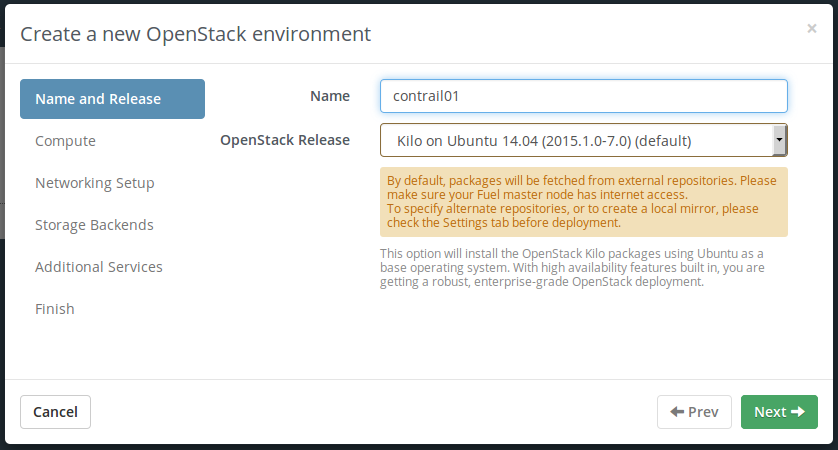
Task: Jump to the Finish step
Action: coord(55,309)
